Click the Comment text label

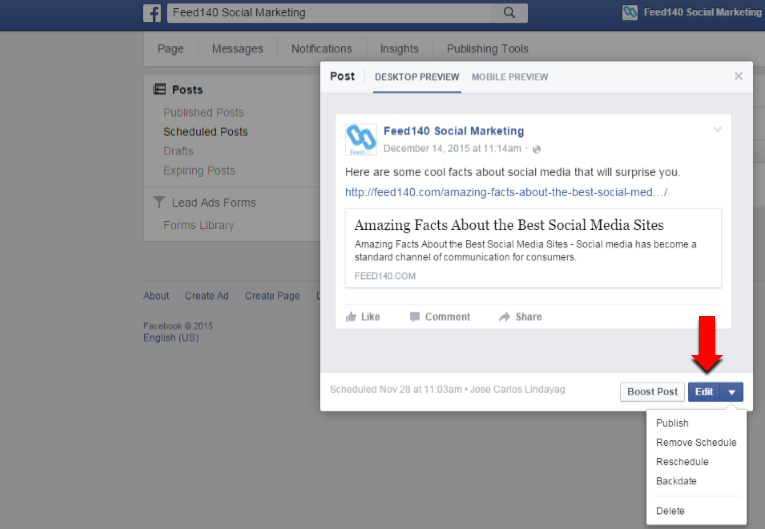click(x=447, y=317)
